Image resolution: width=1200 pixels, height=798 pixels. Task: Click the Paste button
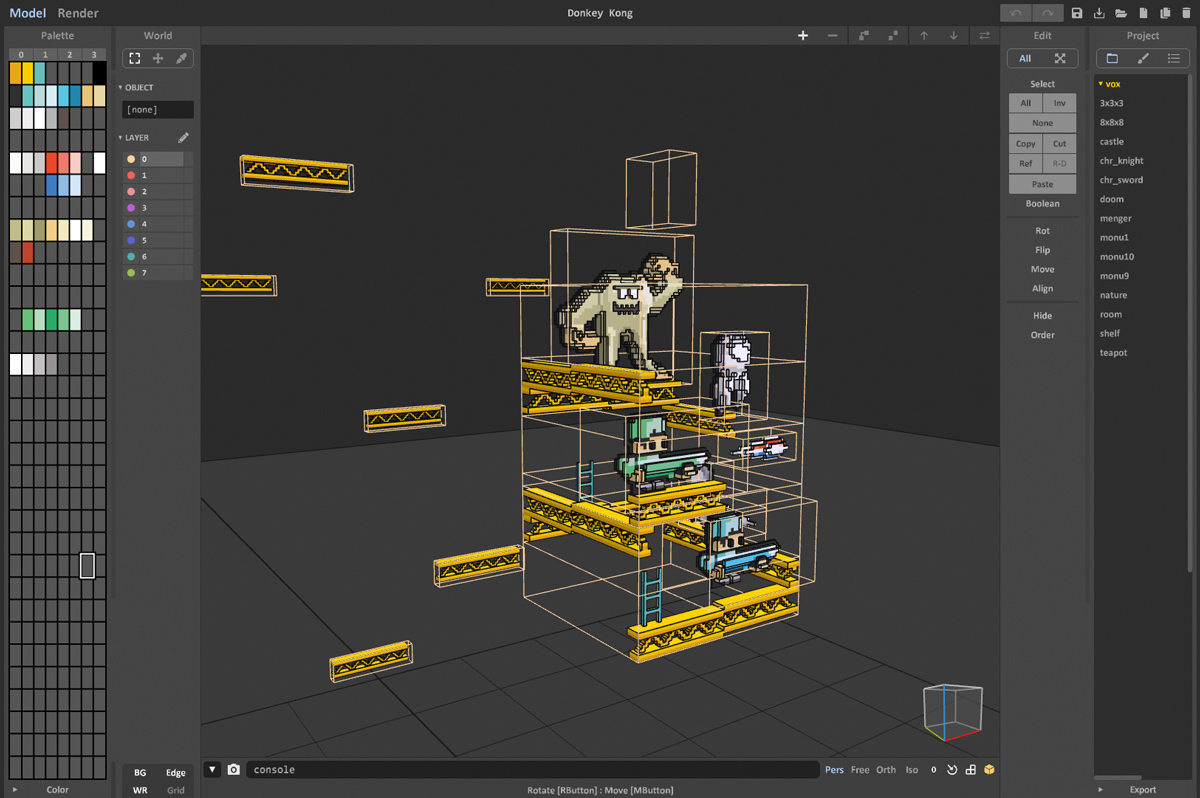pos(1042,184)
